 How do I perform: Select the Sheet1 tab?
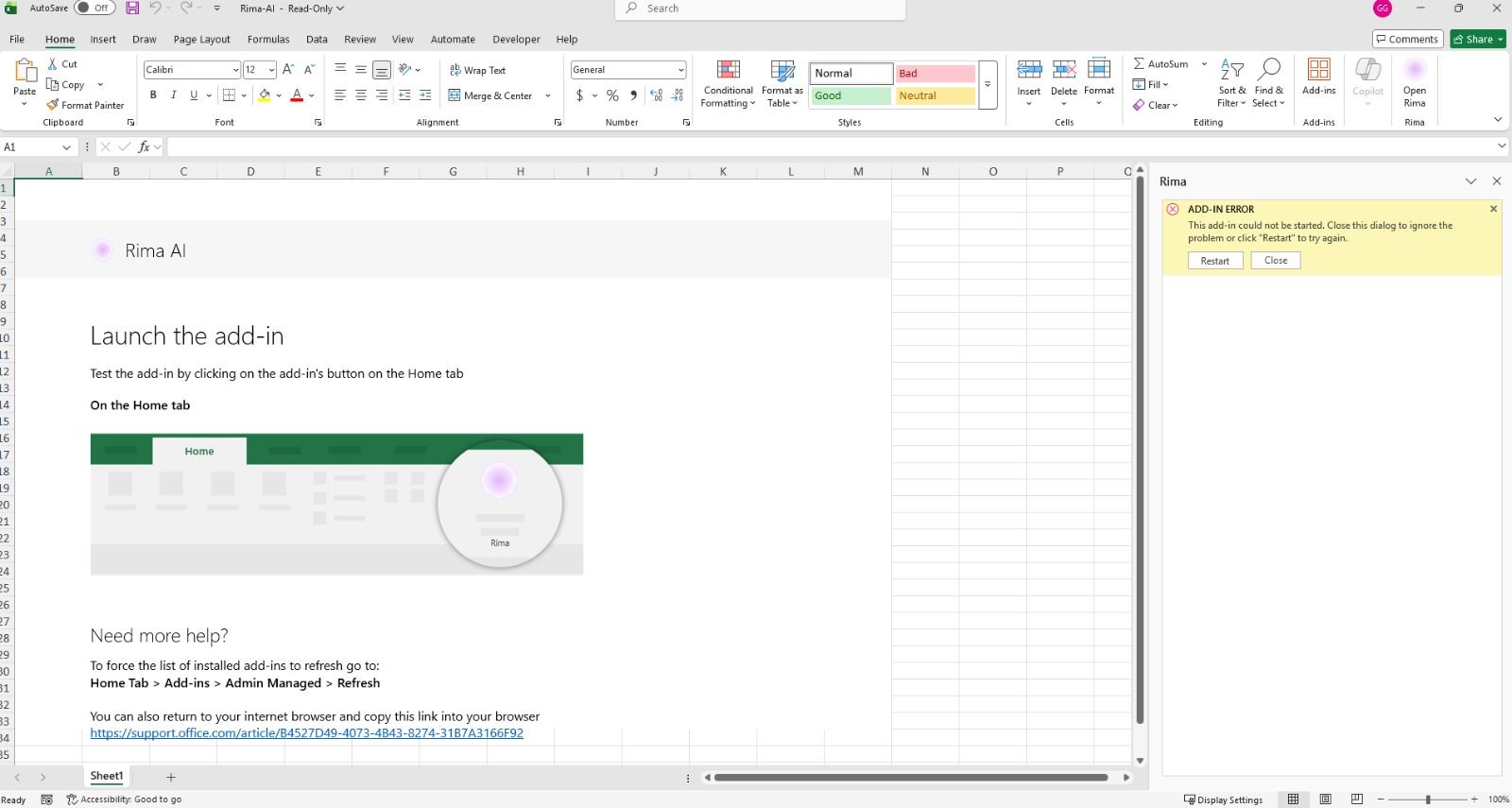click(x=107, y=776)
